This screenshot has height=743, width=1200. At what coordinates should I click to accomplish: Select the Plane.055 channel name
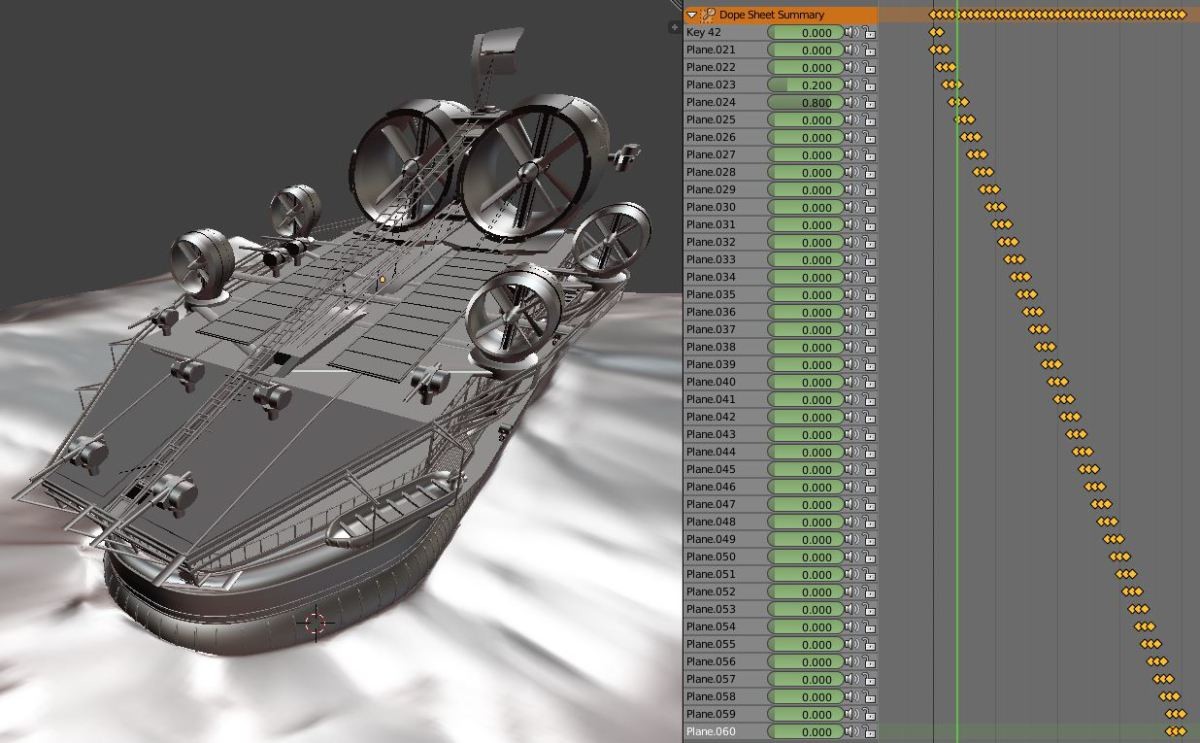[711, 644]
